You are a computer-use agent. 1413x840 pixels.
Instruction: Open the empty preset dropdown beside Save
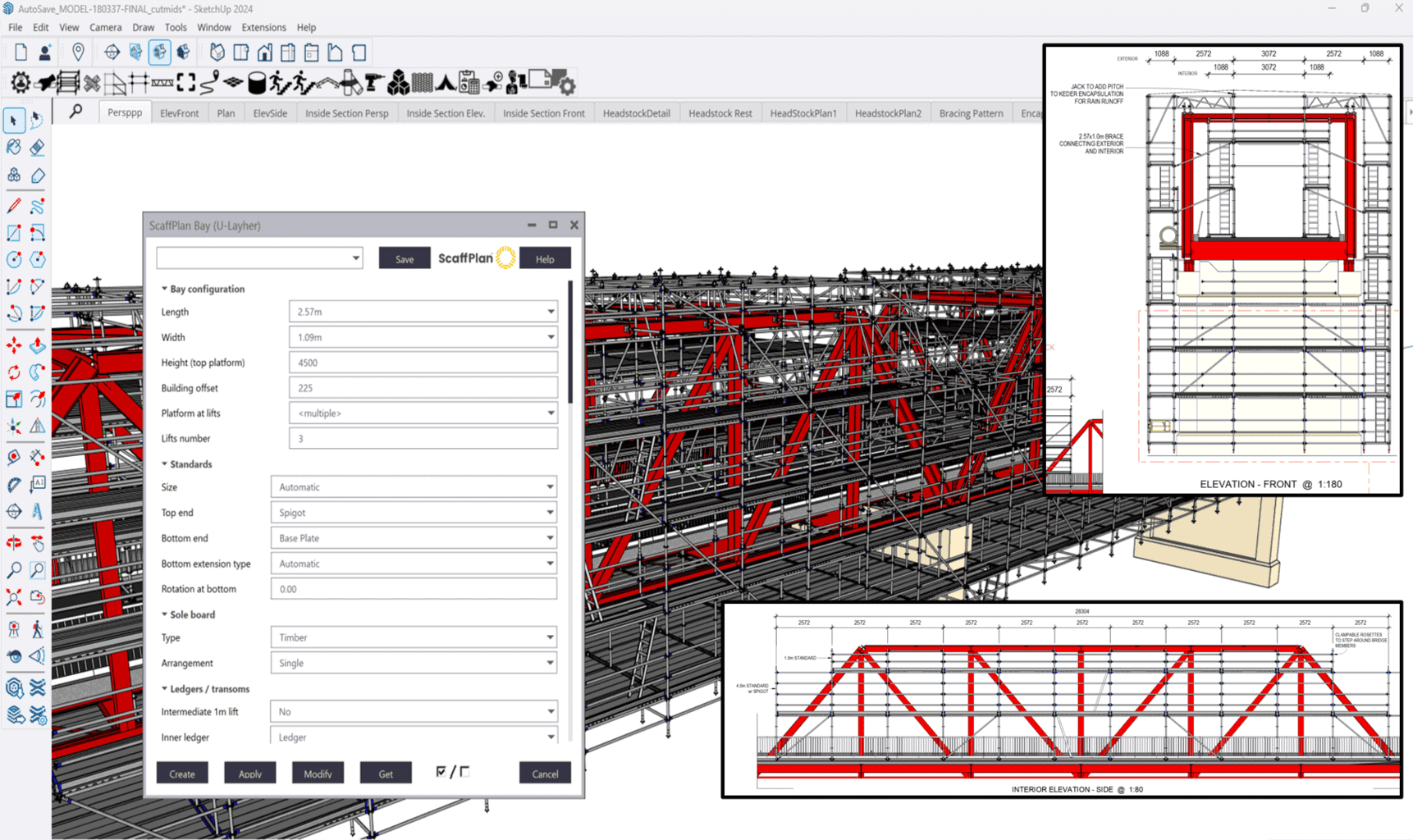click(259, 258)
